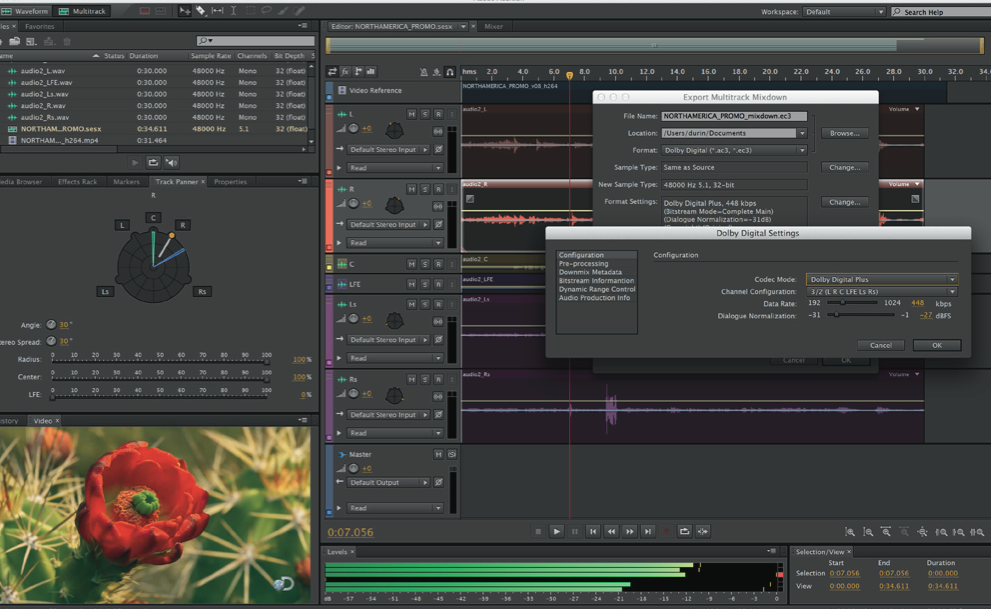The width and height of the screenshot is (991, 609).
Task: Solo the L track
Action: pyautogui.click(x=425, y=114)
